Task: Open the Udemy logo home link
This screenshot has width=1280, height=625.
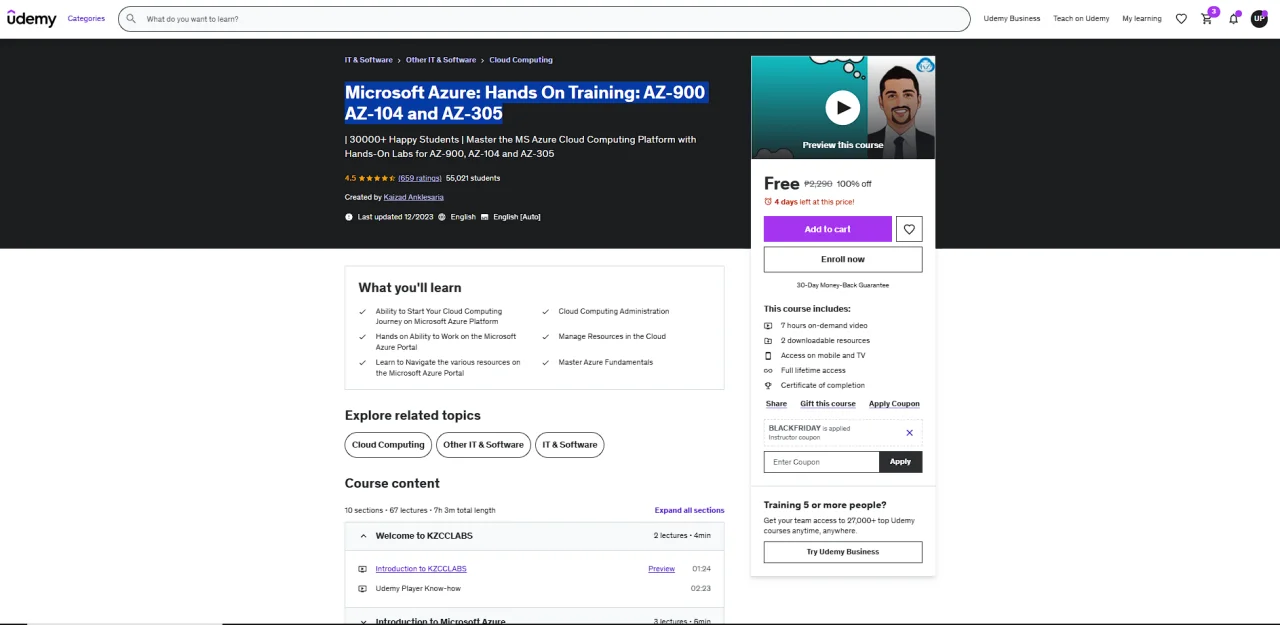Action: pyautogui.click(x=32, y=18)
